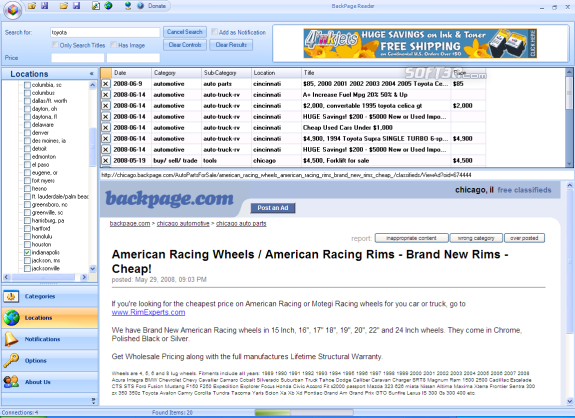Open the BackPage Reader application orb menu
575x418 pixels.
[13, 10]
